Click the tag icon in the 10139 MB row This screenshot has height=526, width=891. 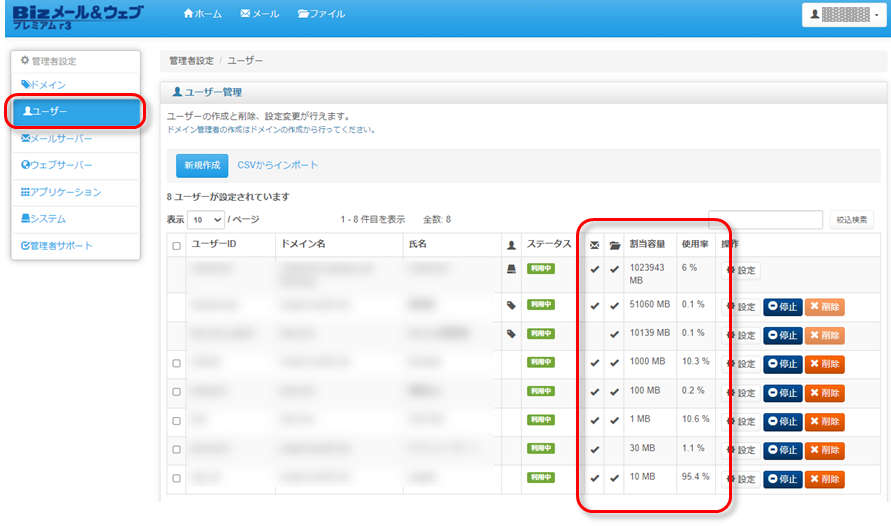click(x=512, y=333)
